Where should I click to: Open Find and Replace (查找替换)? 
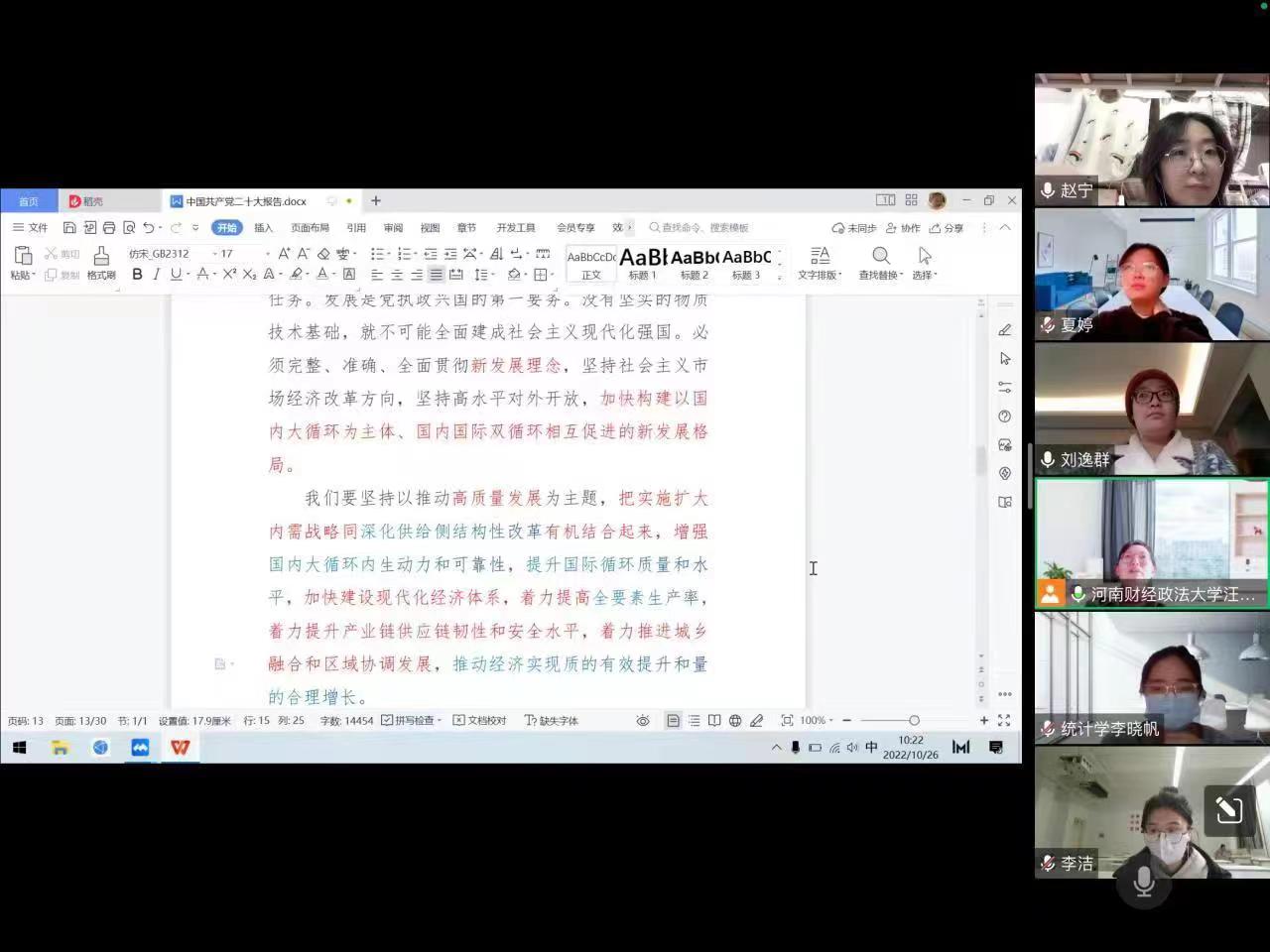(x=880, y=263)
